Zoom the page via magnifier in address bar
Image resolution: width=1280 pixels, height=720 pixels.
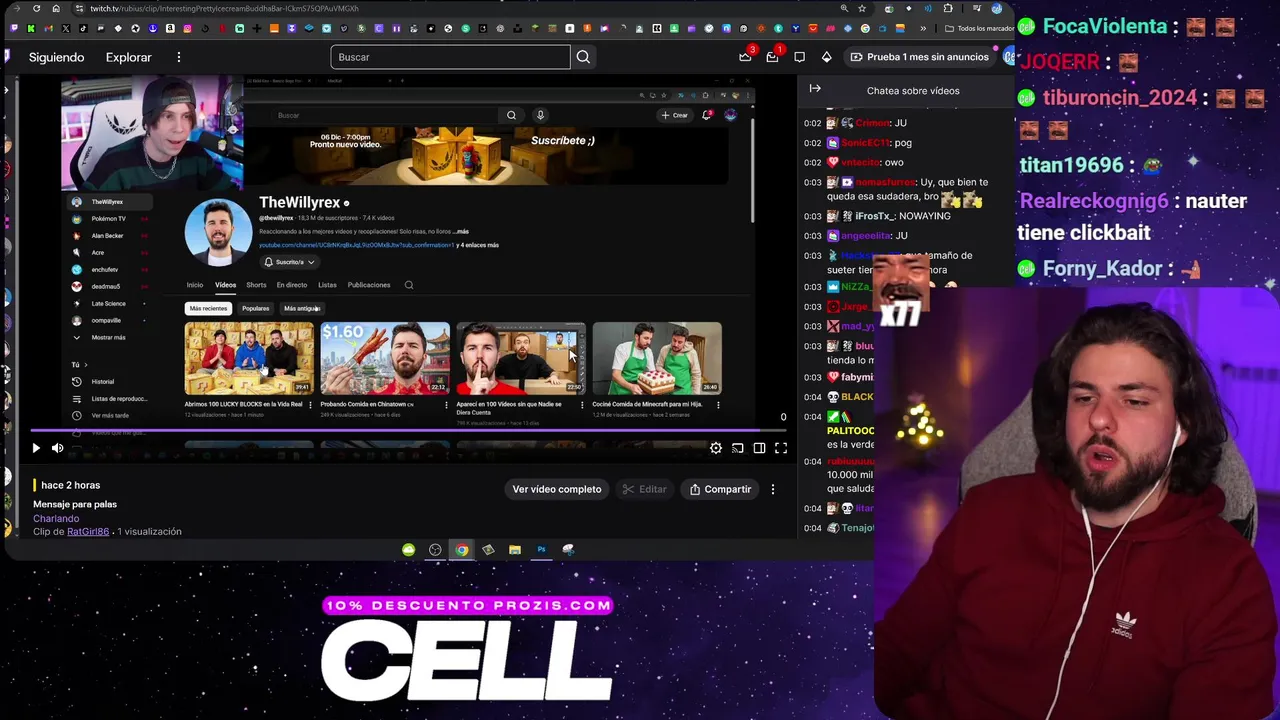click(845, 8)
